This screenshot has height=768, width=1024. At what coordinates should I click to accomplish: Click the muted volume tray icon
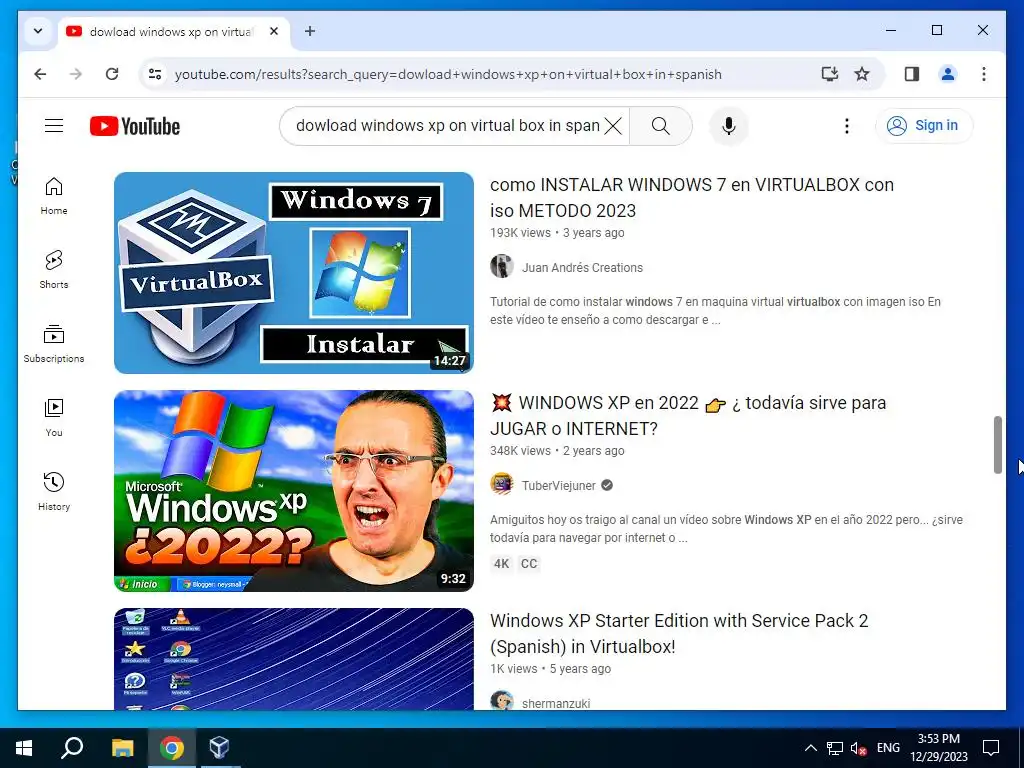pyautogui.click(x=858, y=748)
